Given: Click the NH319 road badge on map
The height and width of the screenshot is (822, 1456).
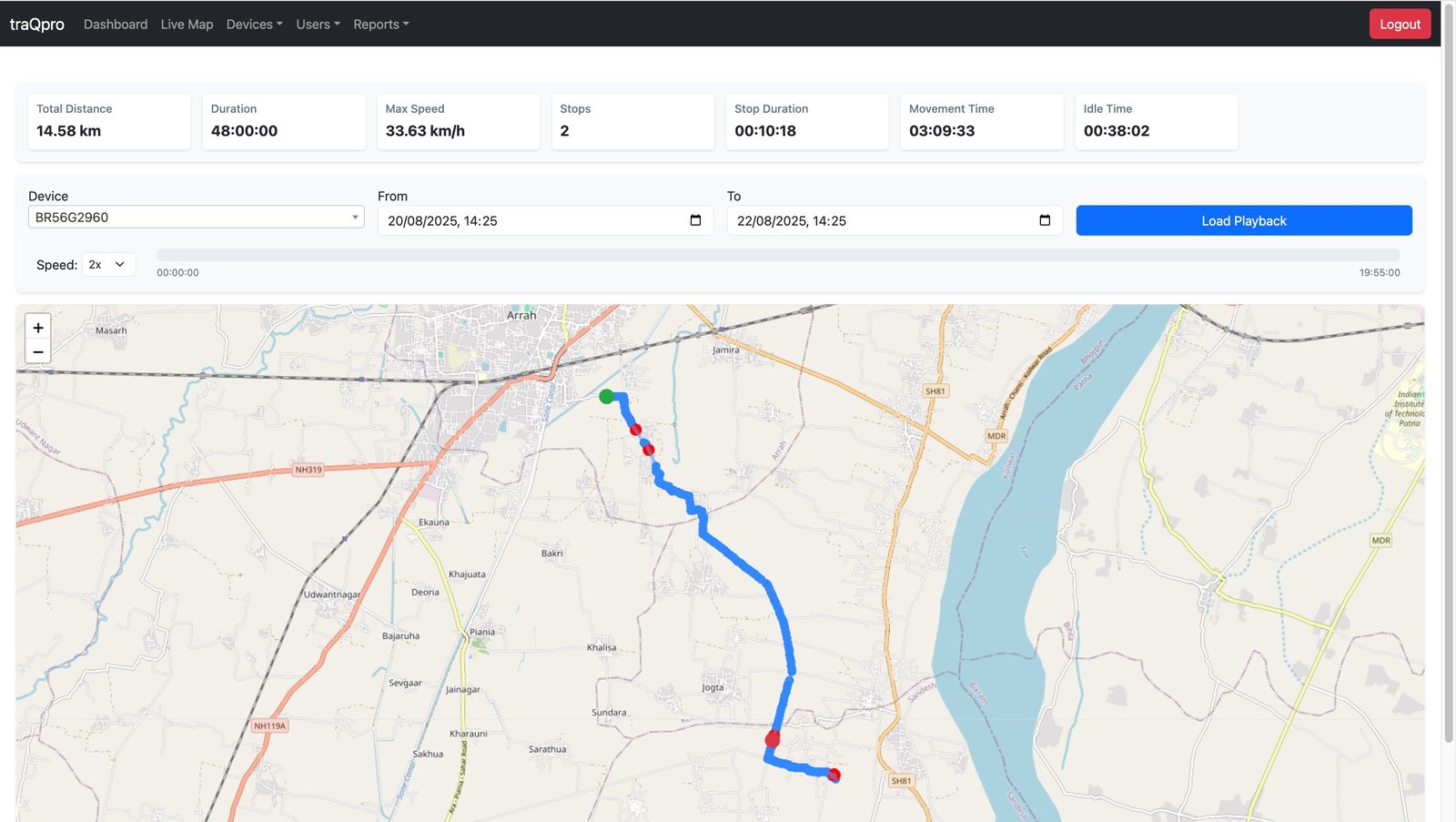Looking at the screenshot, I should tap(308, 470).
